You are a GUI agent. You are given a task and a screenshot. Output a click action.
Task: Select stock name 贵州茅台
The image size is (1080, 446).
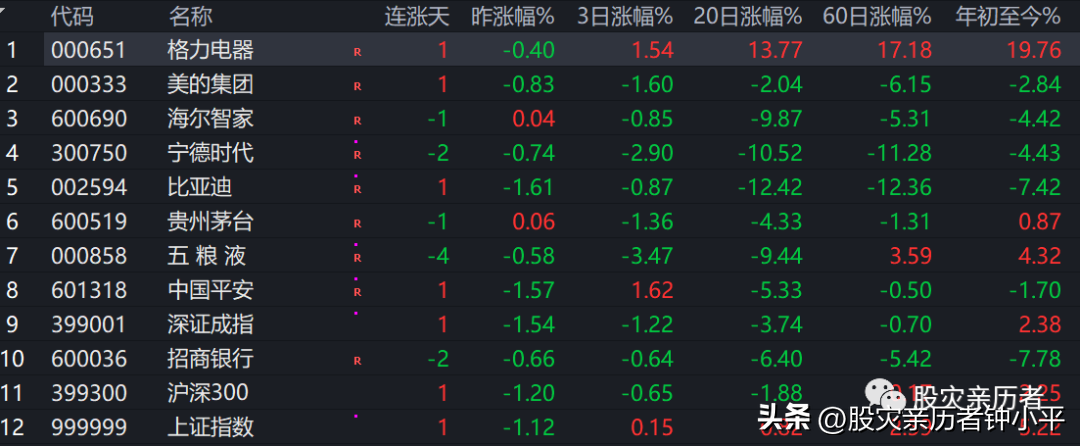point(211,222)
